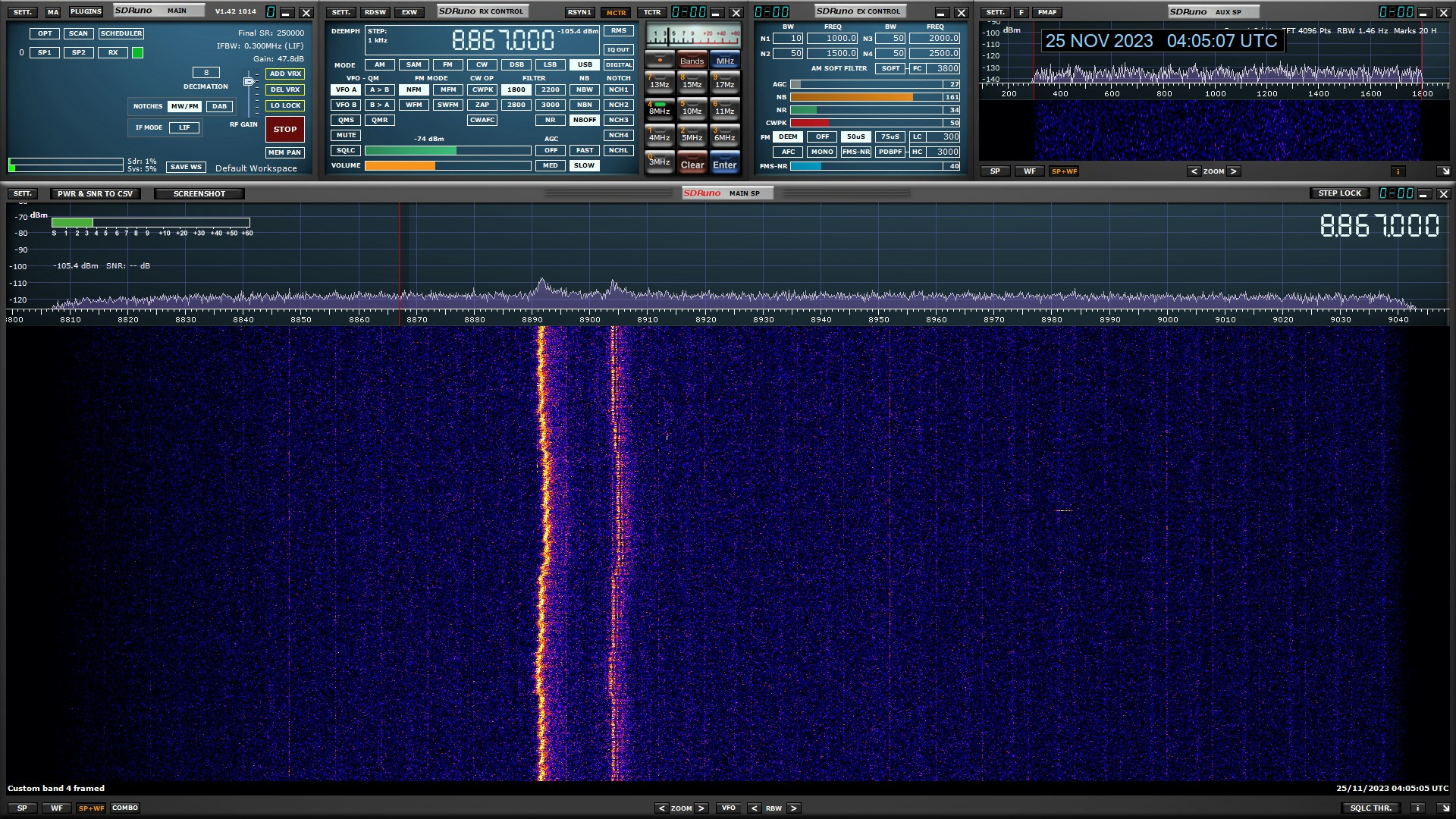
Task: Switch mode to LSB
Action: (x=551, y=64)
